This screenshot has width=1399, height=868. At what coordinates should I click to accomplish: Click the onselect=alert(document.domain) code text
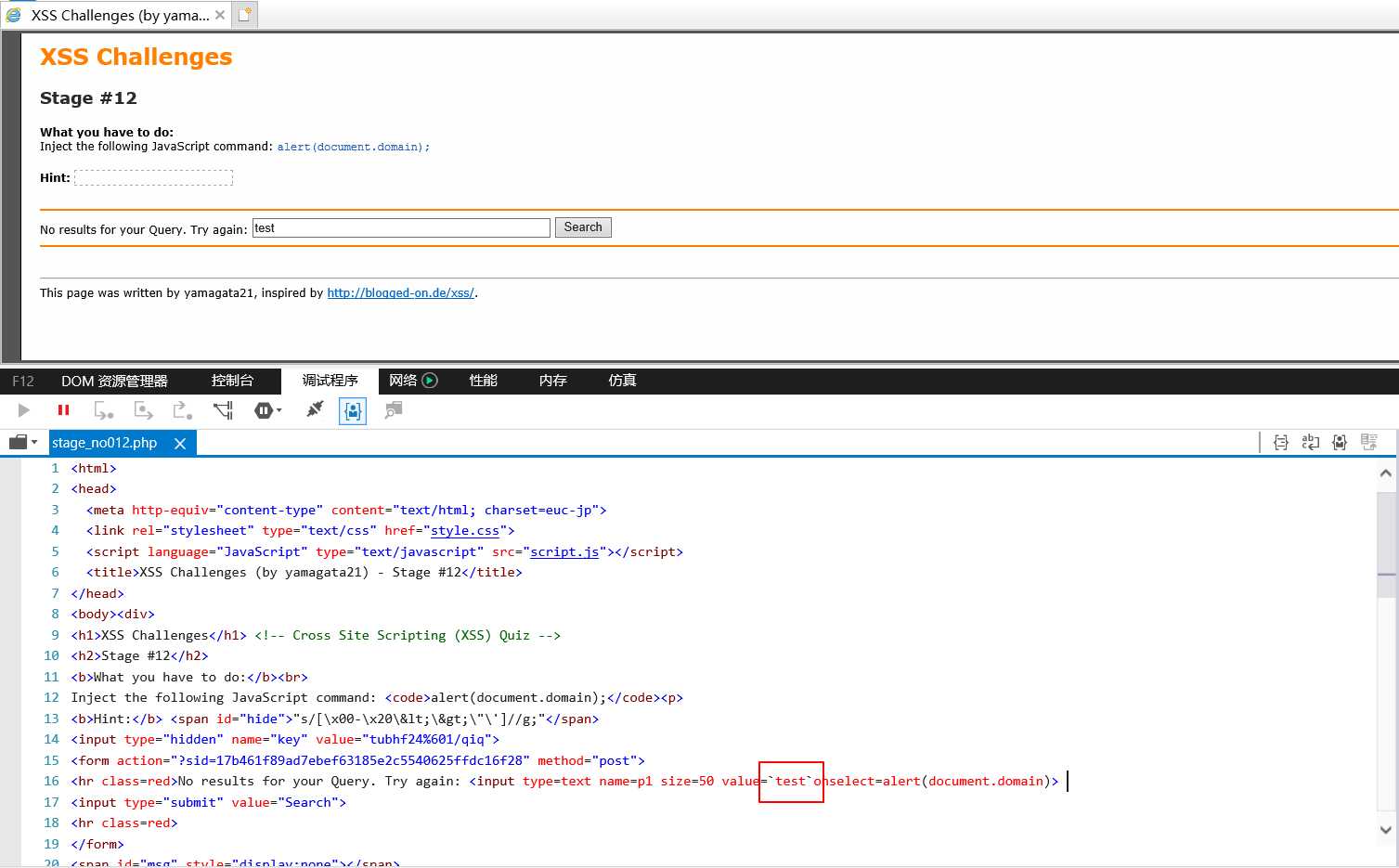coord(932,782)
